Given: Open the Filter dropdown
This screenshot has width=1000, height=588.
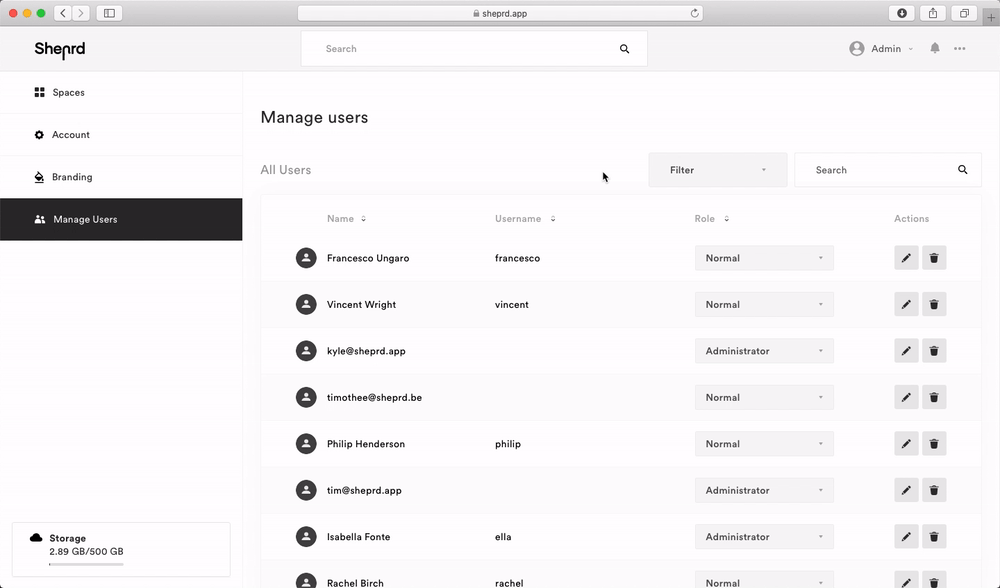Looking at the screenshot, I should (717, 170).
